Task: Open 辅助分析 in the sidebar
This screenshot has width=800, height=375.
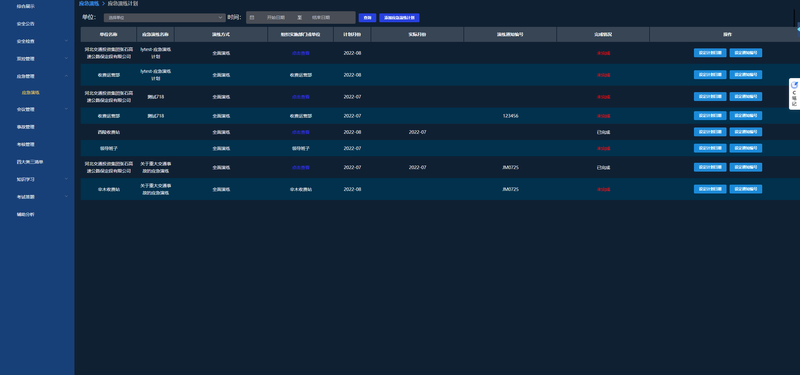Action: [26, 214]
